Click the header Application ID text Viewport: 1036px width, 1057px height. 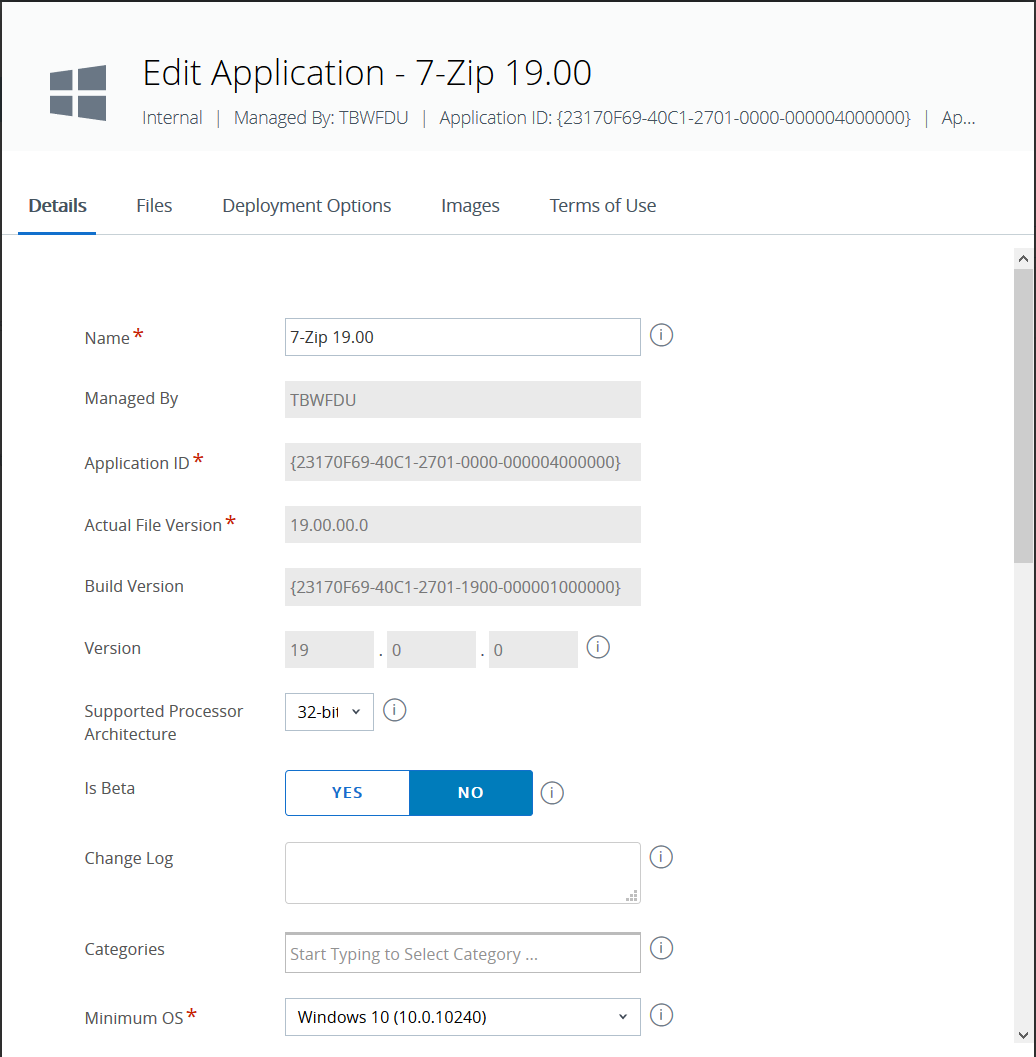pos(675,118)
